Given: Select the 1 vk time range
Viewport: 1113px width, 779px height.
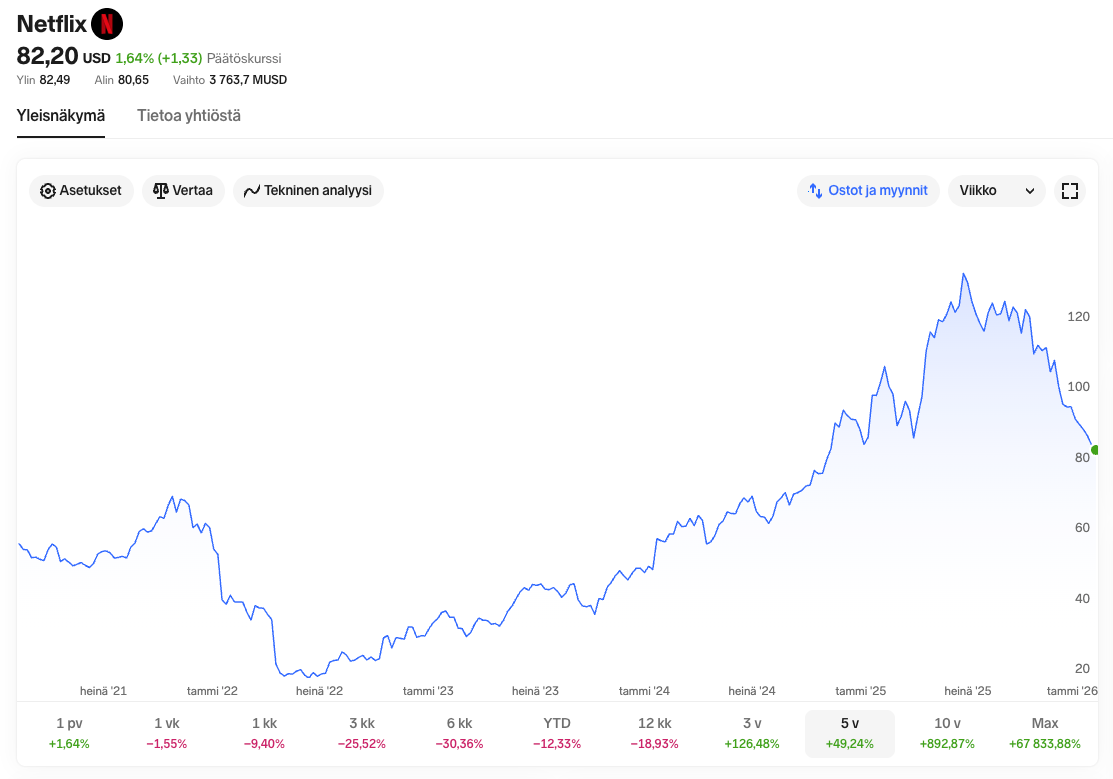Looking at the screenshot, I should point(167,734).
